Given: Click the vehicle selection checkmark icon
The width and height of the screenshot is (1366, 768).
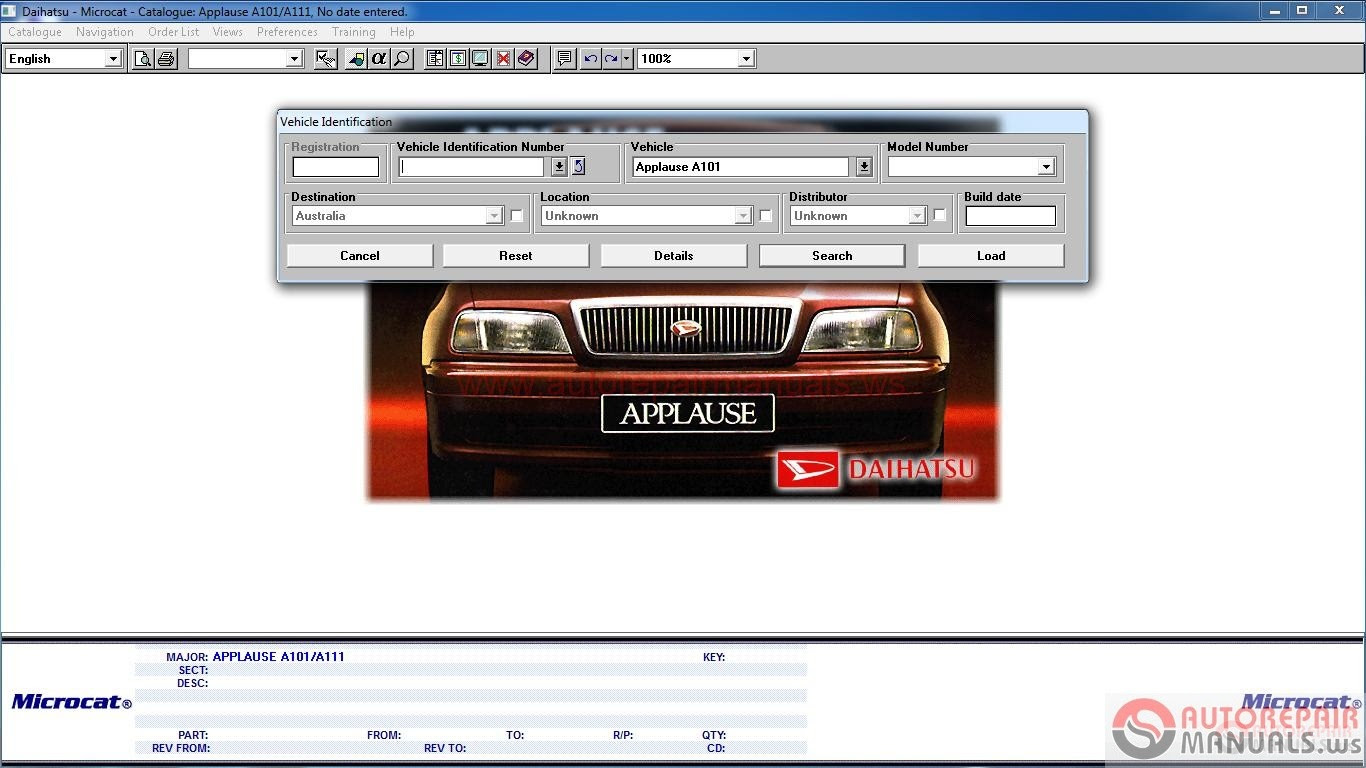Looking at the screenshot, I should tap(326, 59).
